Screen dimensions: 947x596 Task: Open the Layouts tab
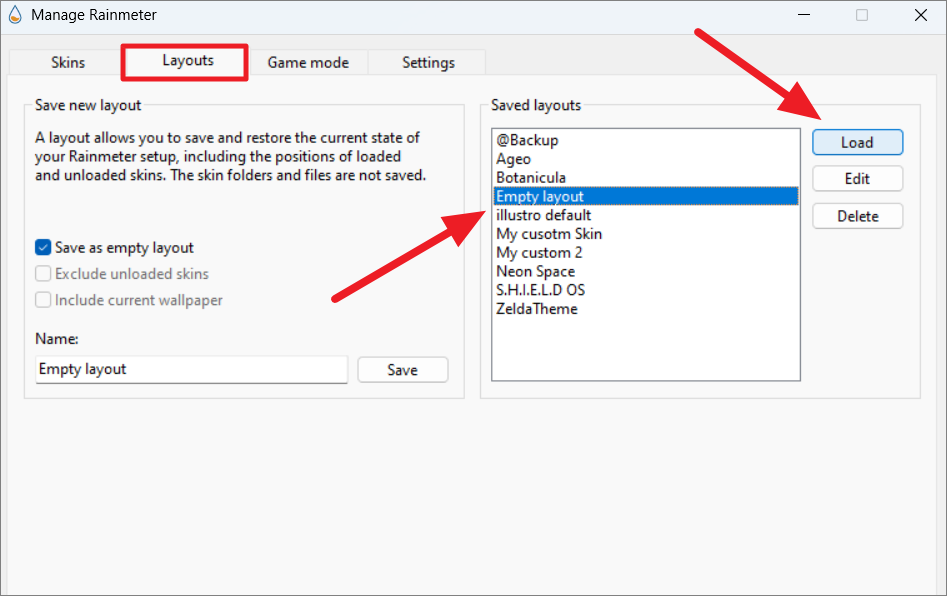click(x=188, y=60)
